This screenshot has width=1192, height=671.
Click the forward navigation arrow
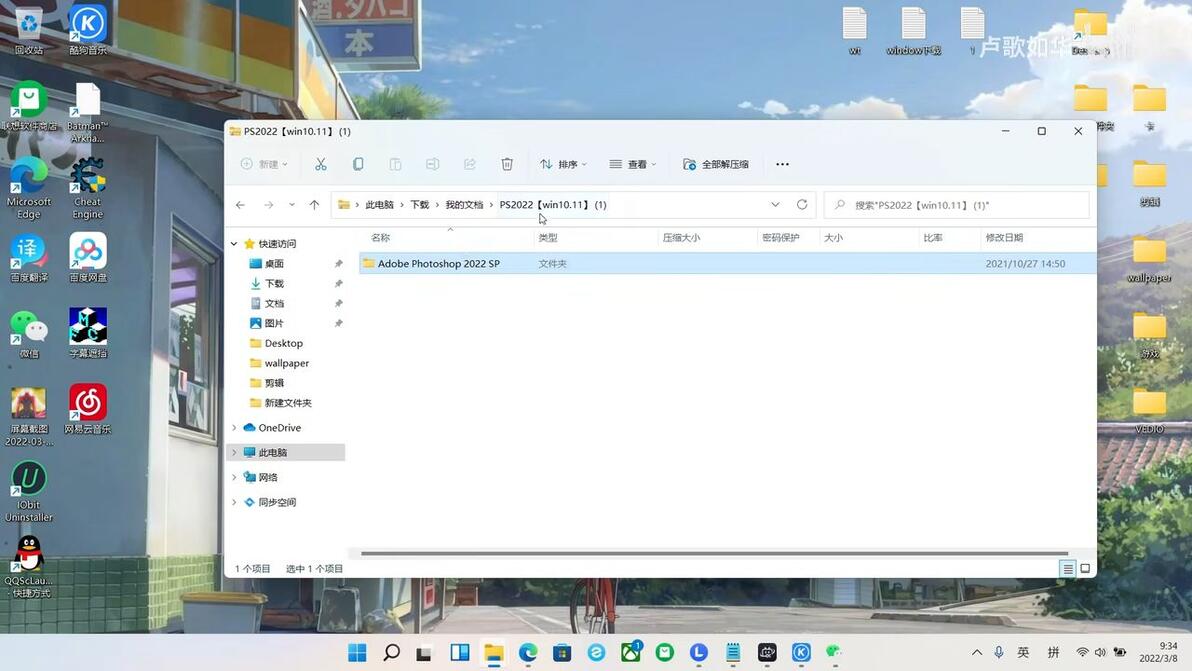(268, 204)
